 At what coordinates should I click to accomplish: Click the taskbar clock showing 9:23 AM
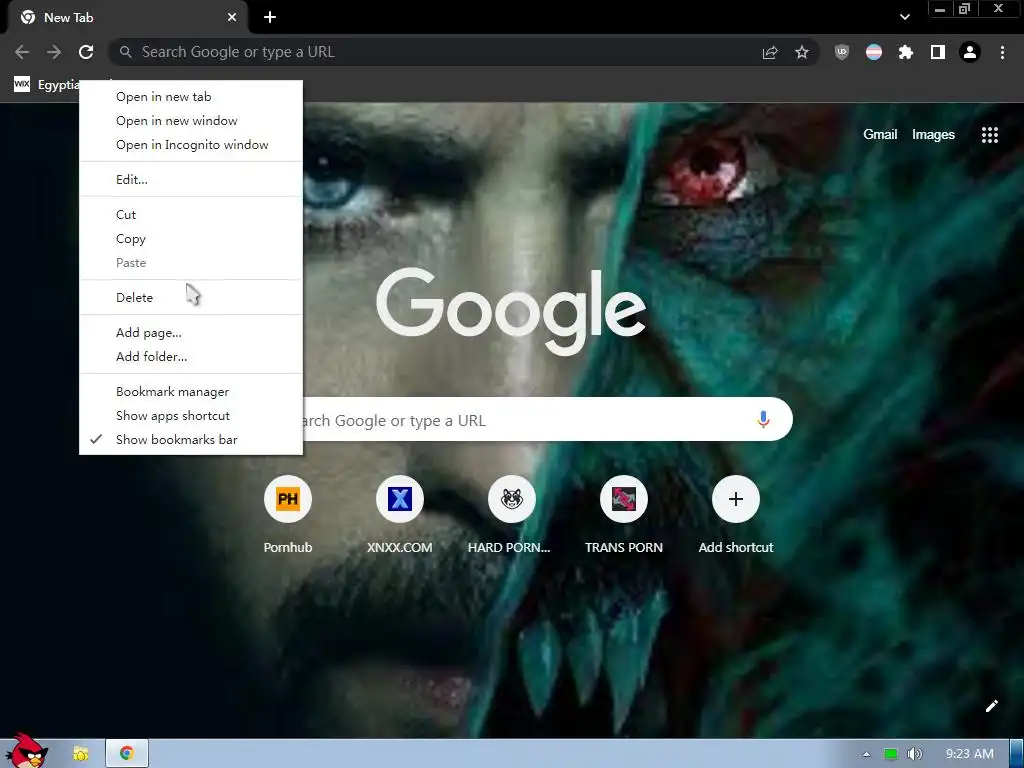969,754
